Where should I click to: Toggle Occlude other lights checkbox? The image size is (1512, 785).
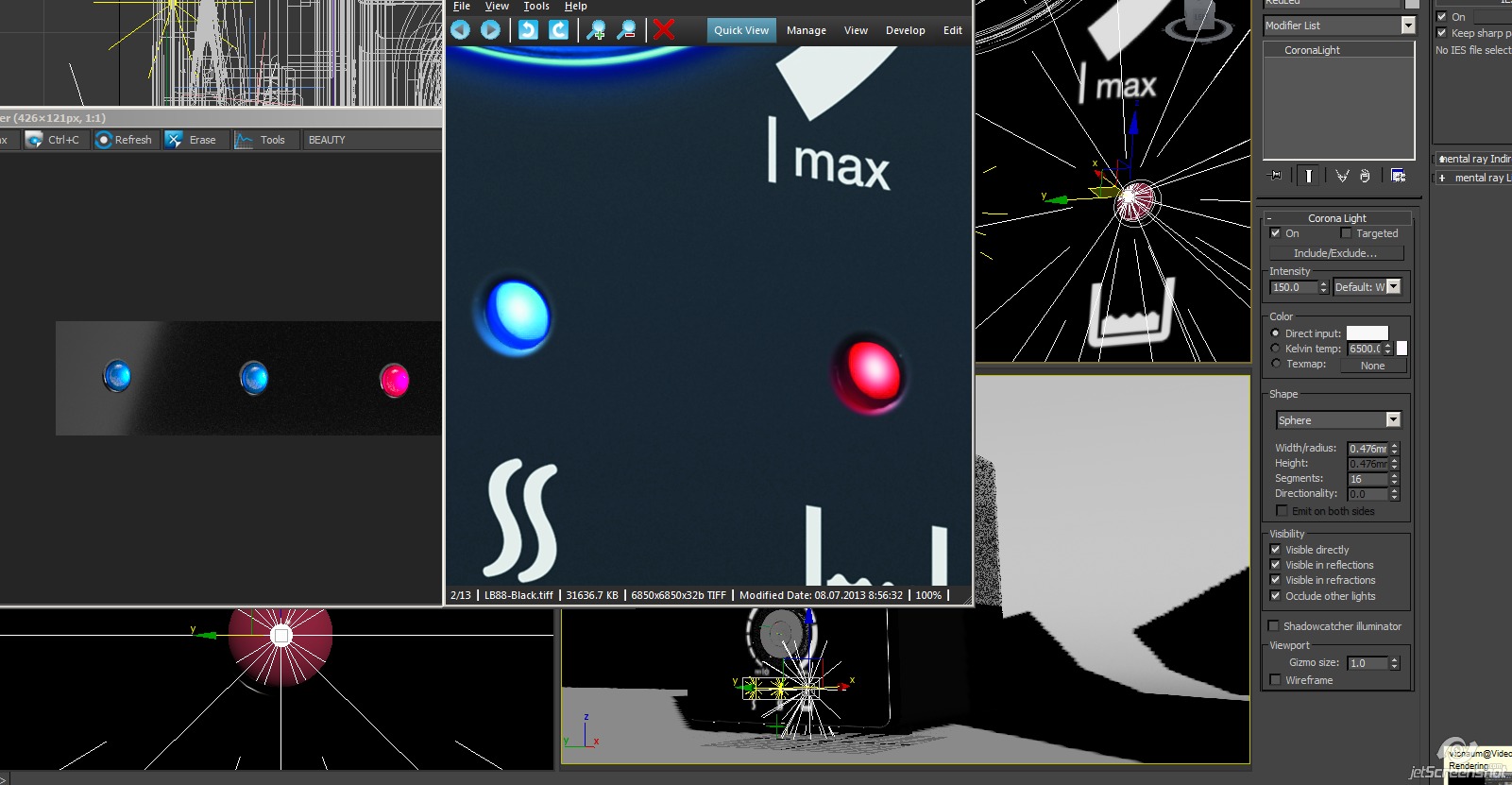[x=1276, y=596]
